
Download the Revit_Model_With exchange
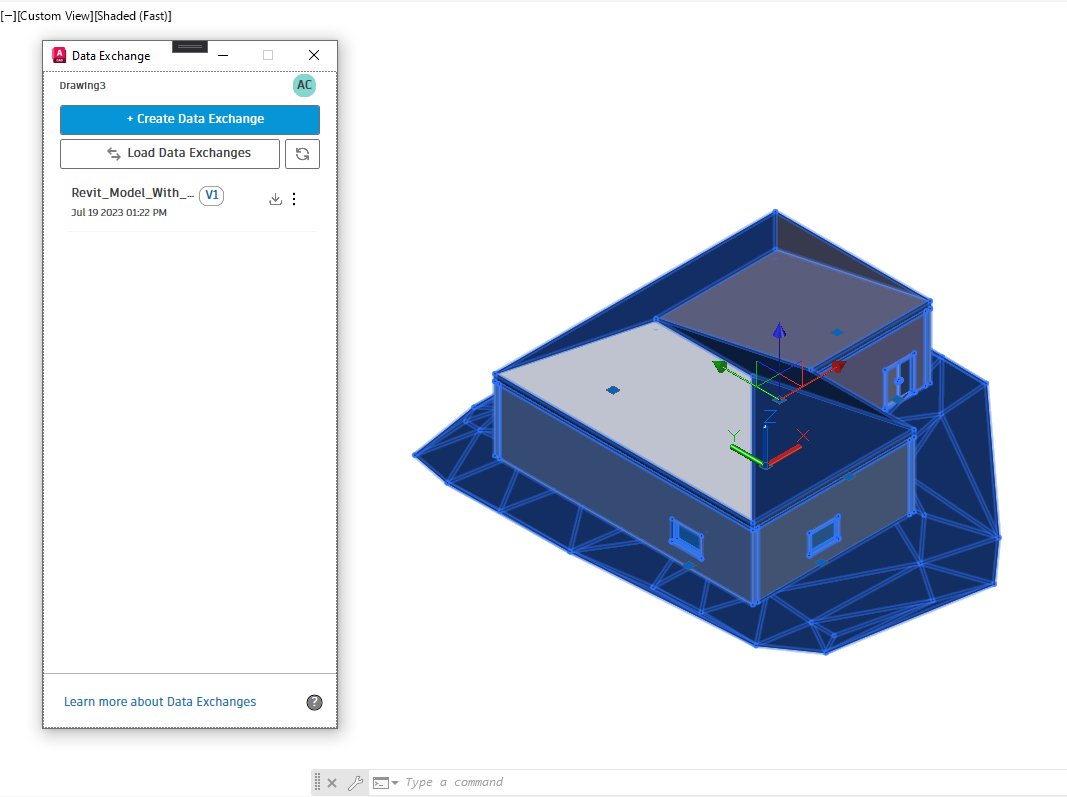[x=275, y=199]
